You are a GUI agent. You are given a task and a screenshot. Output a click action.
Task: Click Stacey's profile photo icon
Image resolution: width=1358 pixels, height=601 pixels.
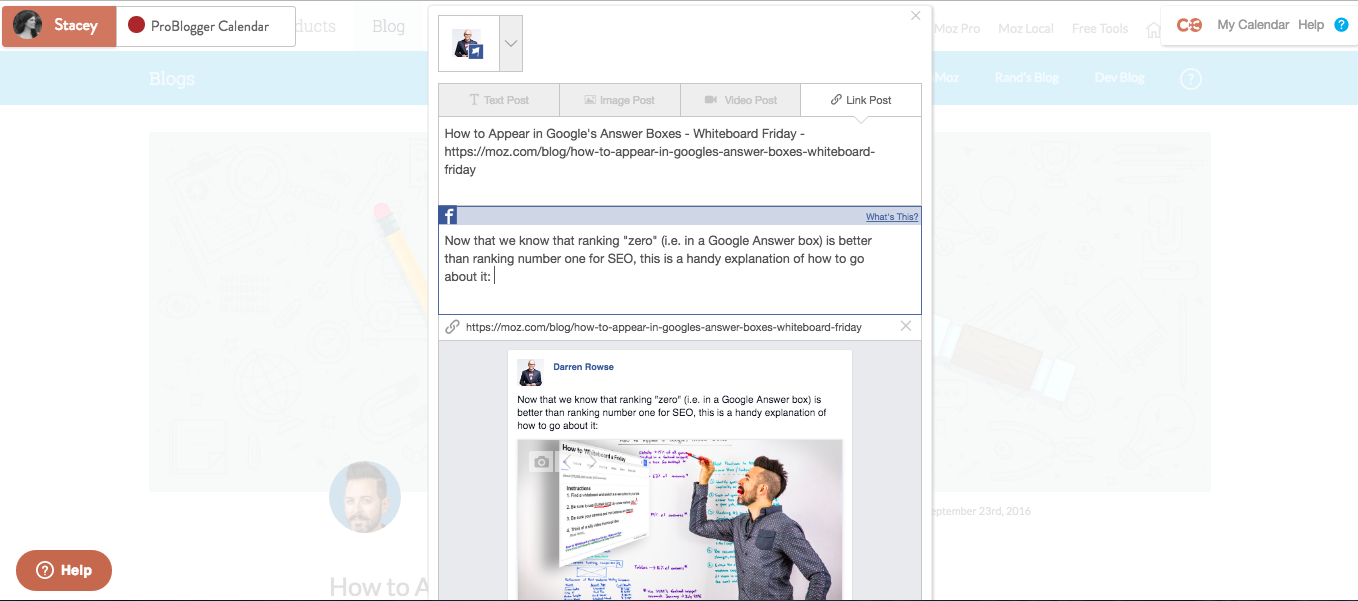pyautogui.click(x=28, y=26)
